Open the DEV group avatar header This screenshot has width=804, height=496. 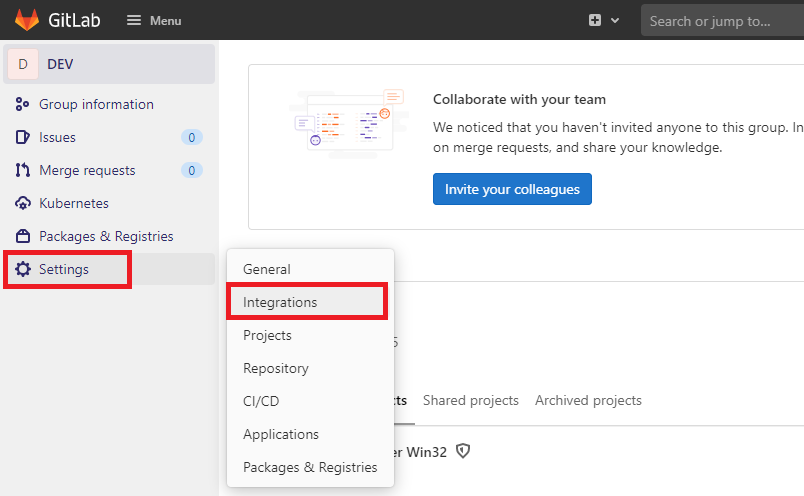pyautogui.click(x=109, y=64)
